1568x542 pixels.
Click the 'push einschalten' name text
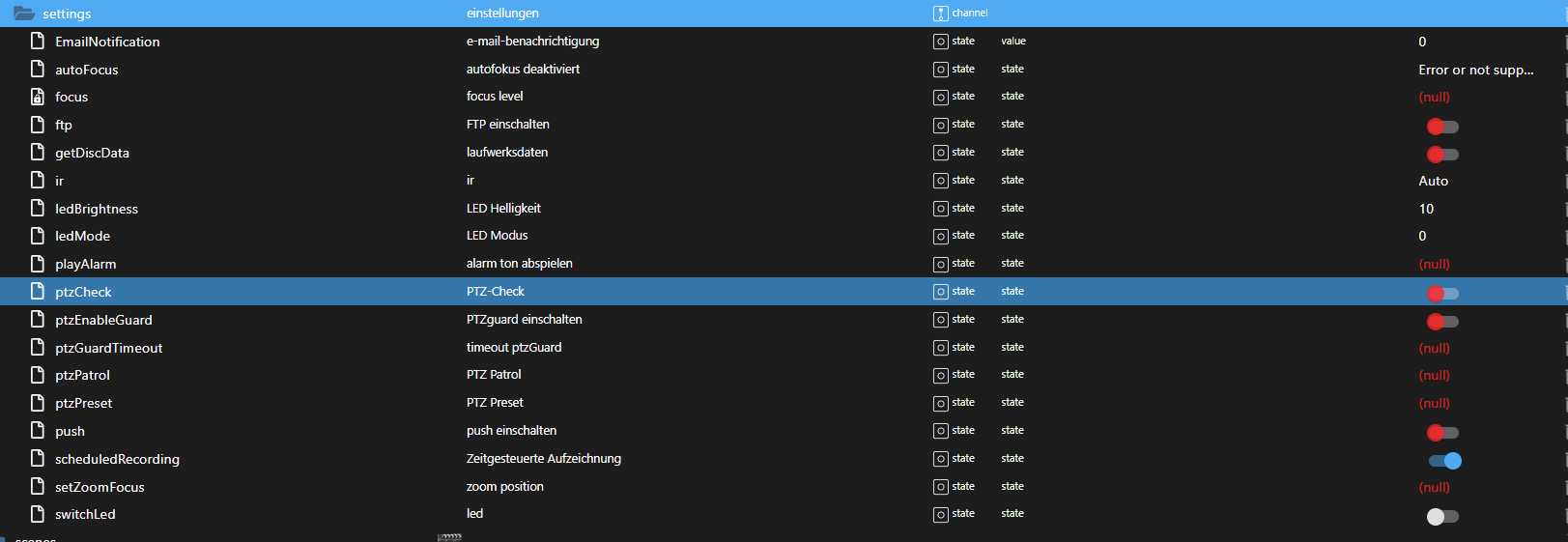tap(511, 431)
